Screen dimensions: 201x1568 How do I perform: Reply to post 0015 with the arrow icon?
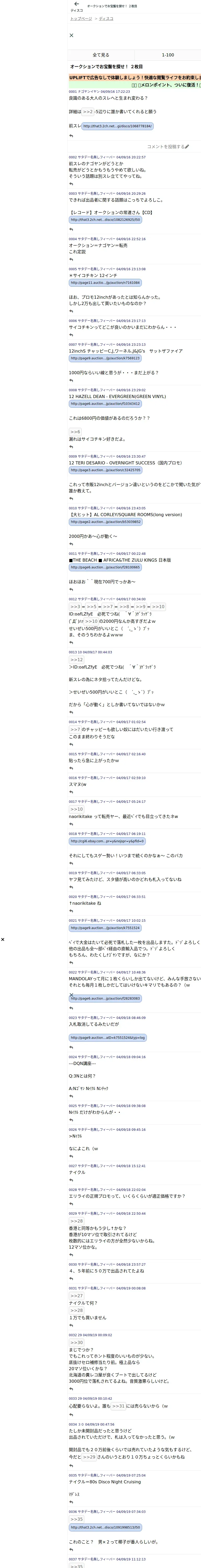tap(71, 768)
